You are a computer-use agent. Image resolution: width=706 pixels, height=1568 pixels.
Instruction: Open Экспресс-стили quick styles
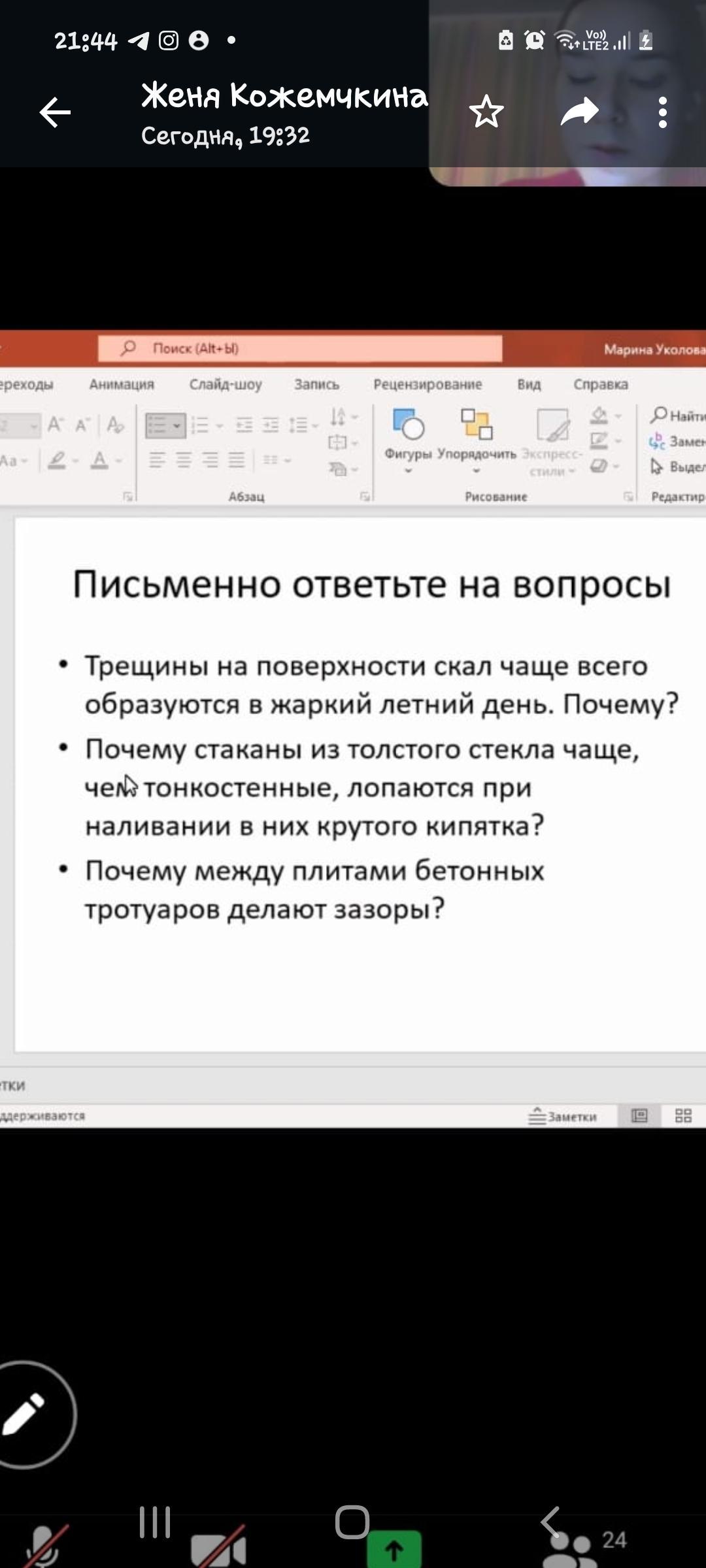click(552, 442)
